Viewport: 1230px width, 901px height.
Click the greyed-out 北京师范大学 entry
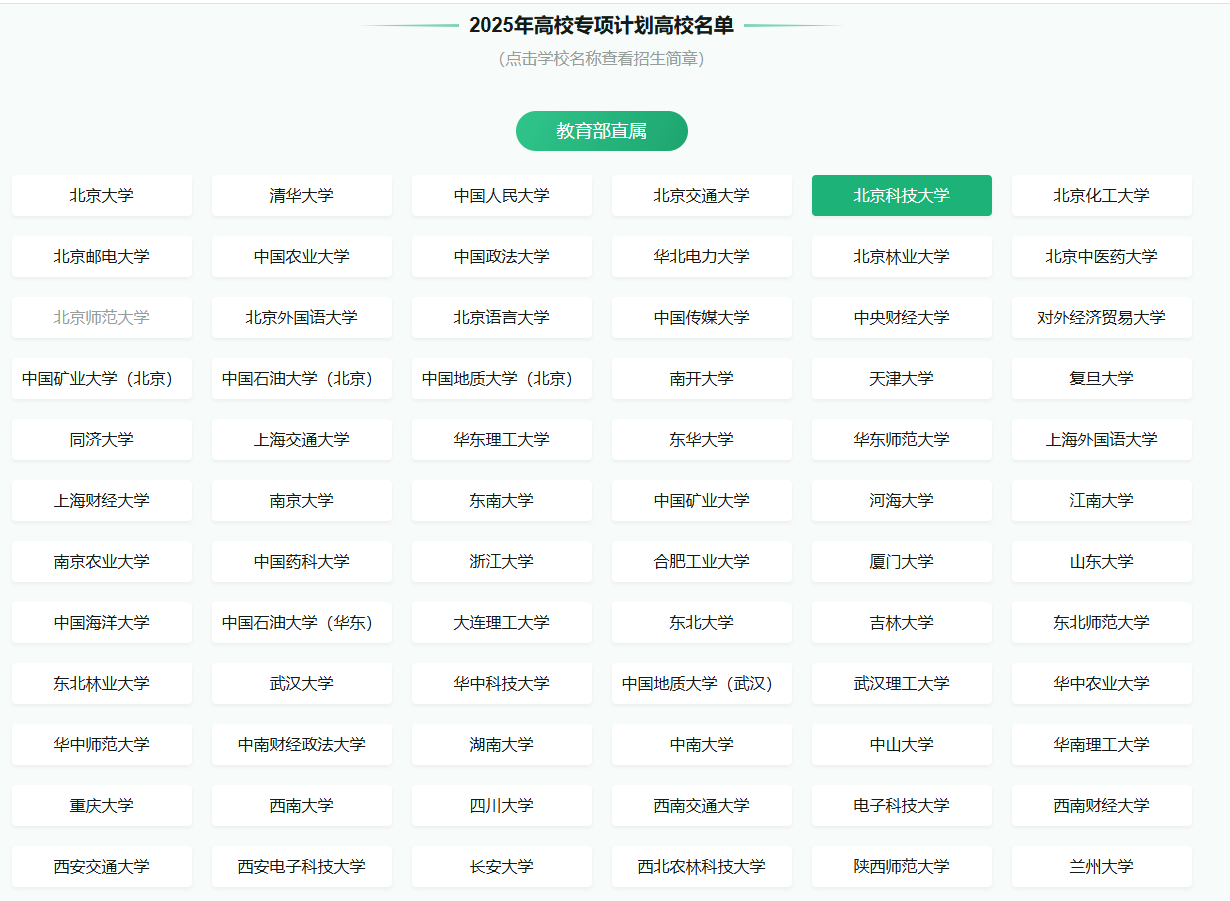101,318
